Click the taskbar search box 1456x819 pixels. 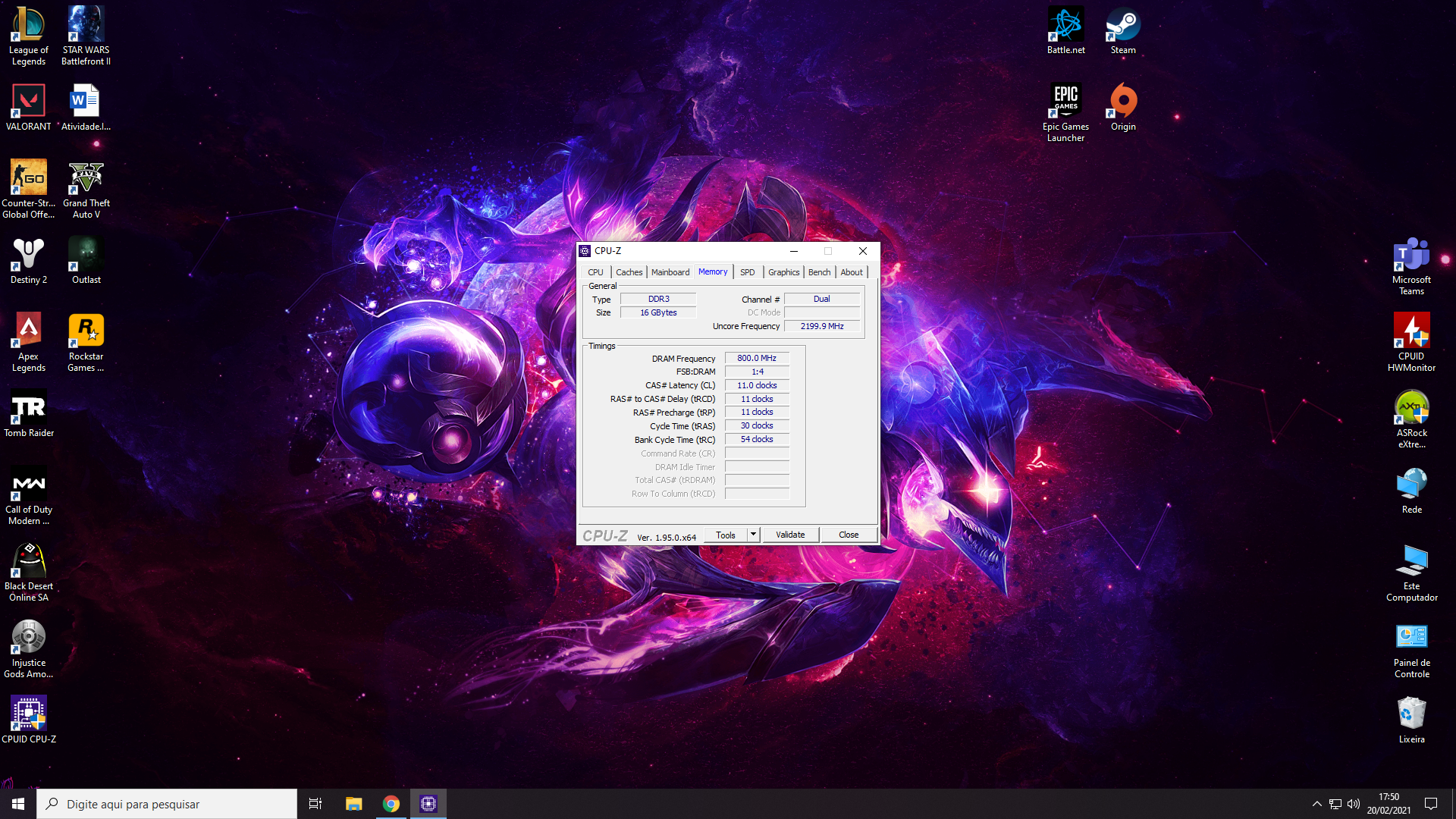[167, 804]
